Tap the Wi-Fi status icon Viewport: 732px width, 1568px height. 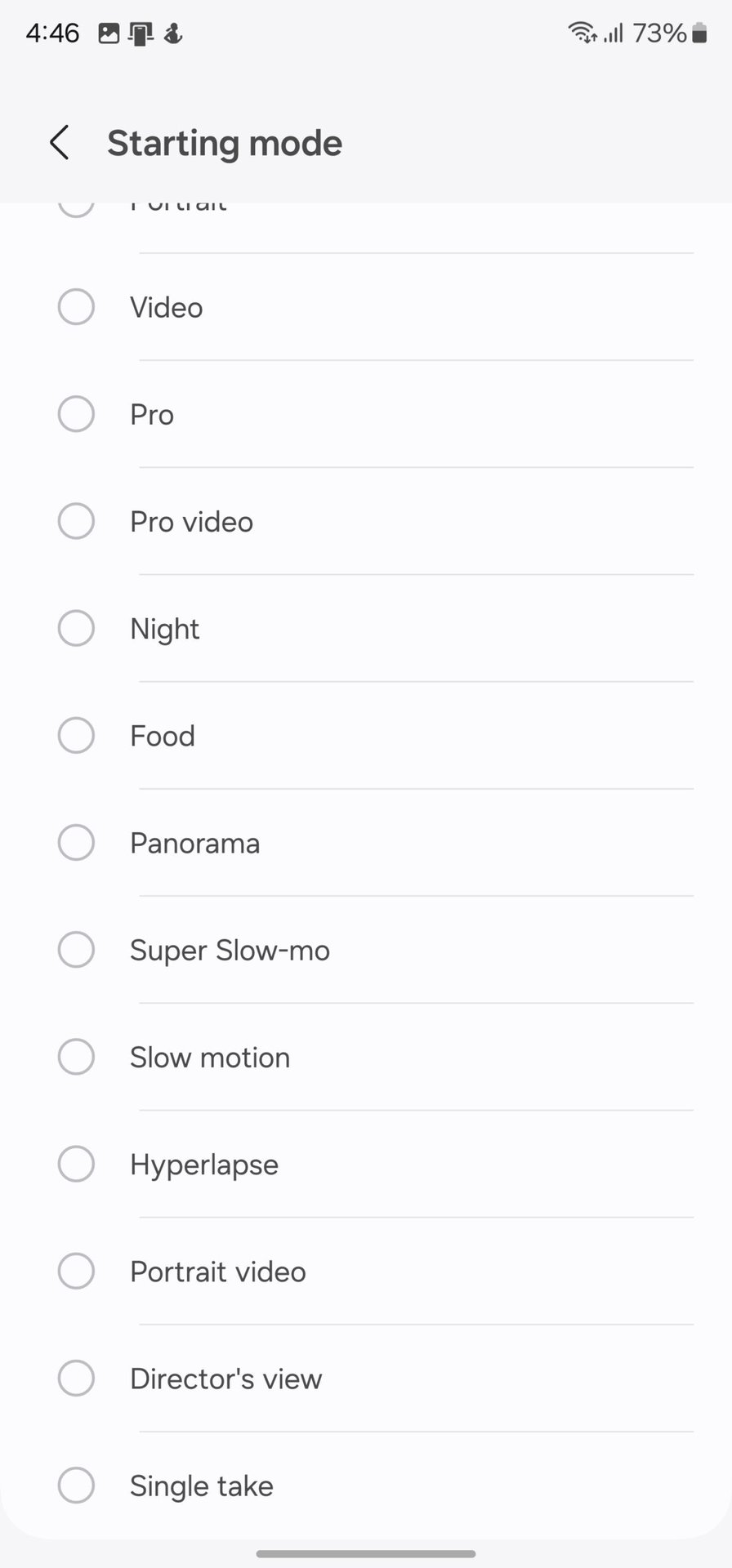pyautogui.click(x=582, y=33)
